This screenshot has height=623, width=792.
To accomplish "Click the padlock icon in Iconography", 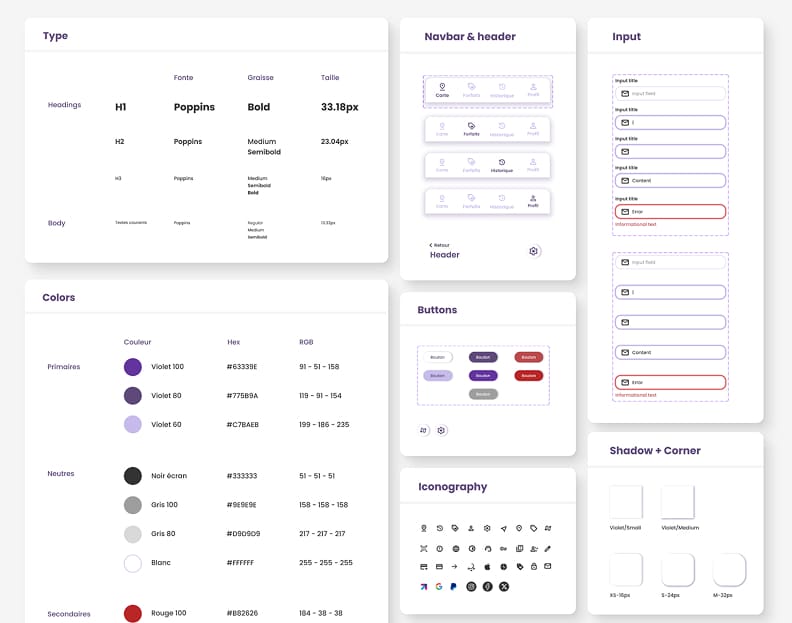I will click(534, 567).
